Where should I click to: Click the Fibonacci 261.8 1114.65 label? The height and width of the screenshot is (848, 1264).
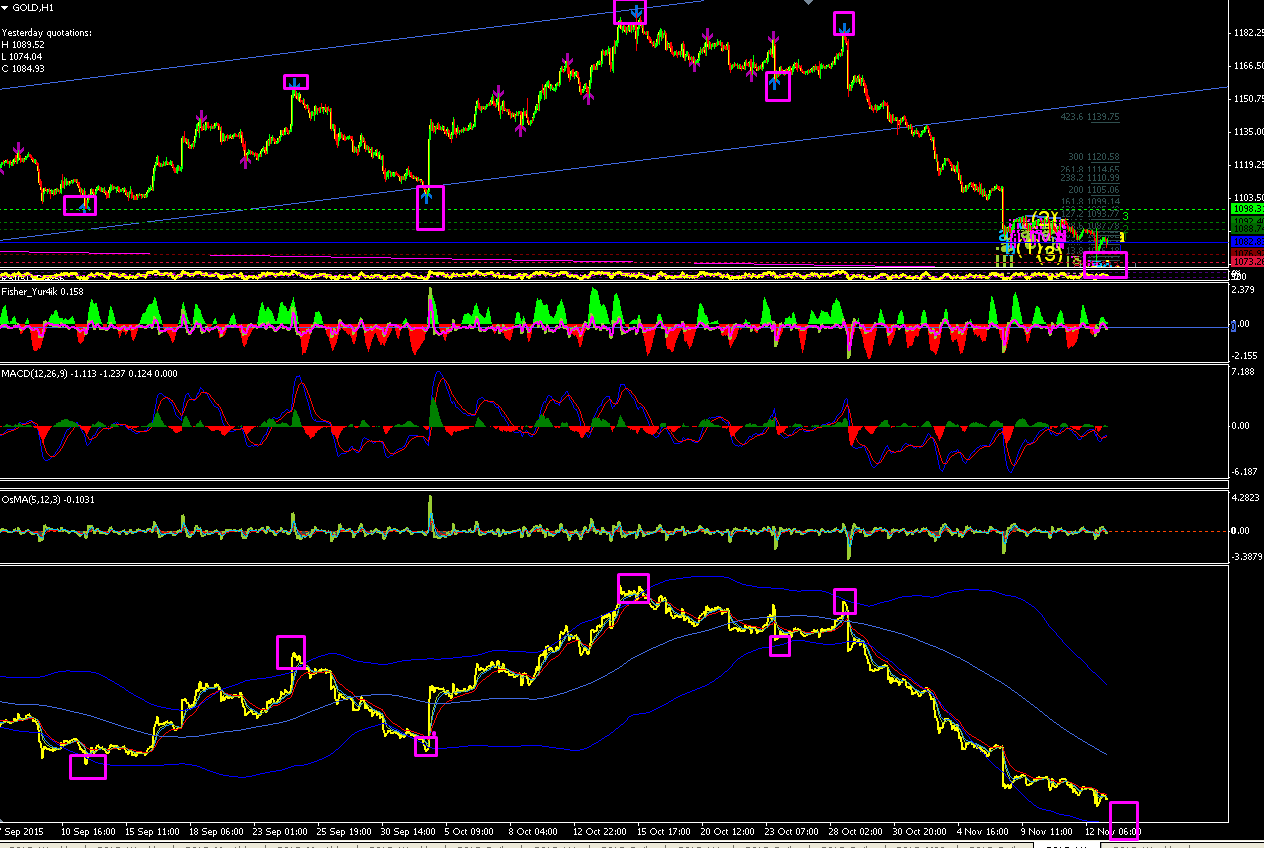[x=1090, y=170]
